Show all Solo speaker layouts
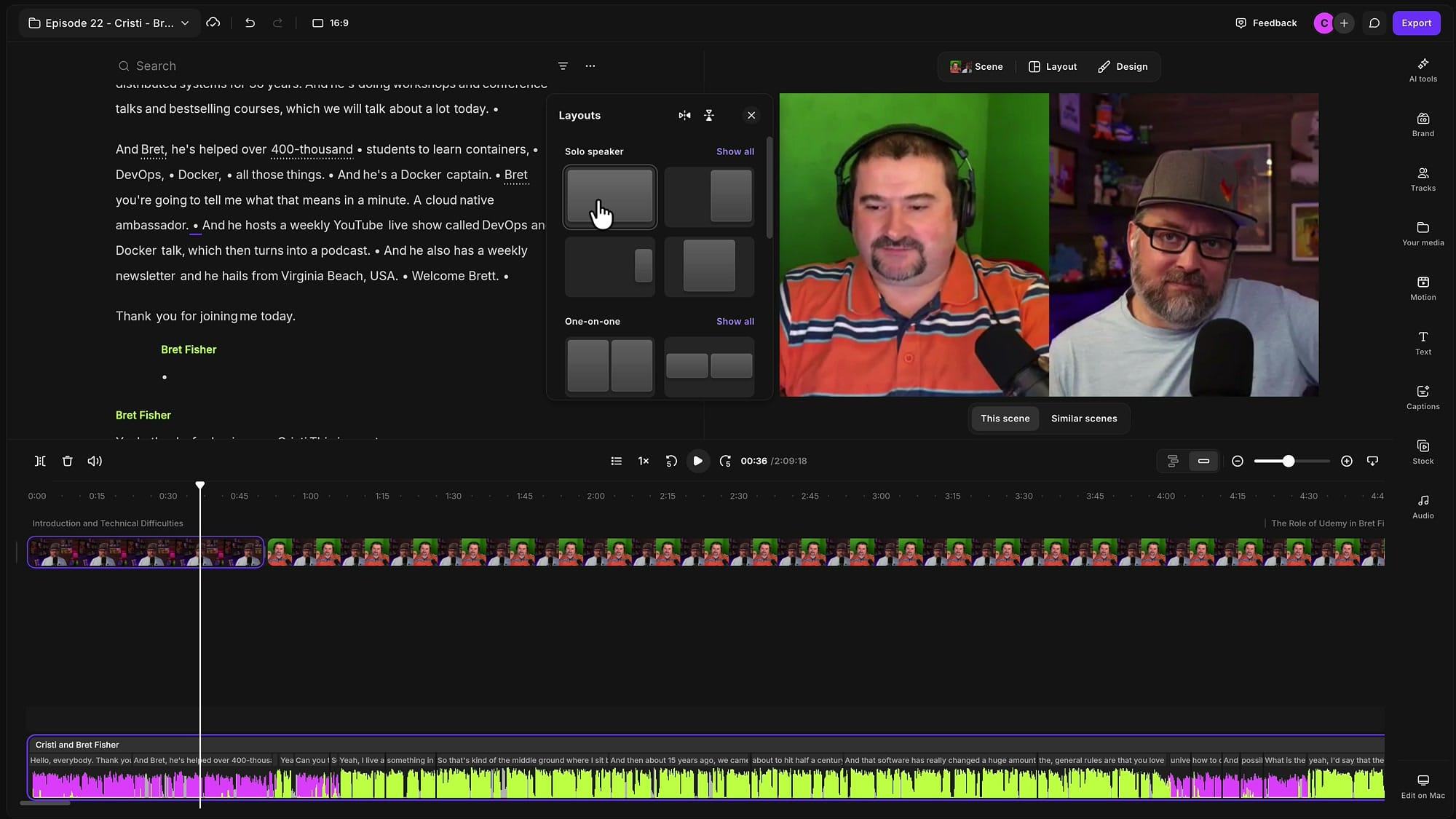The image size is (1456, 819). pos(735,151)
